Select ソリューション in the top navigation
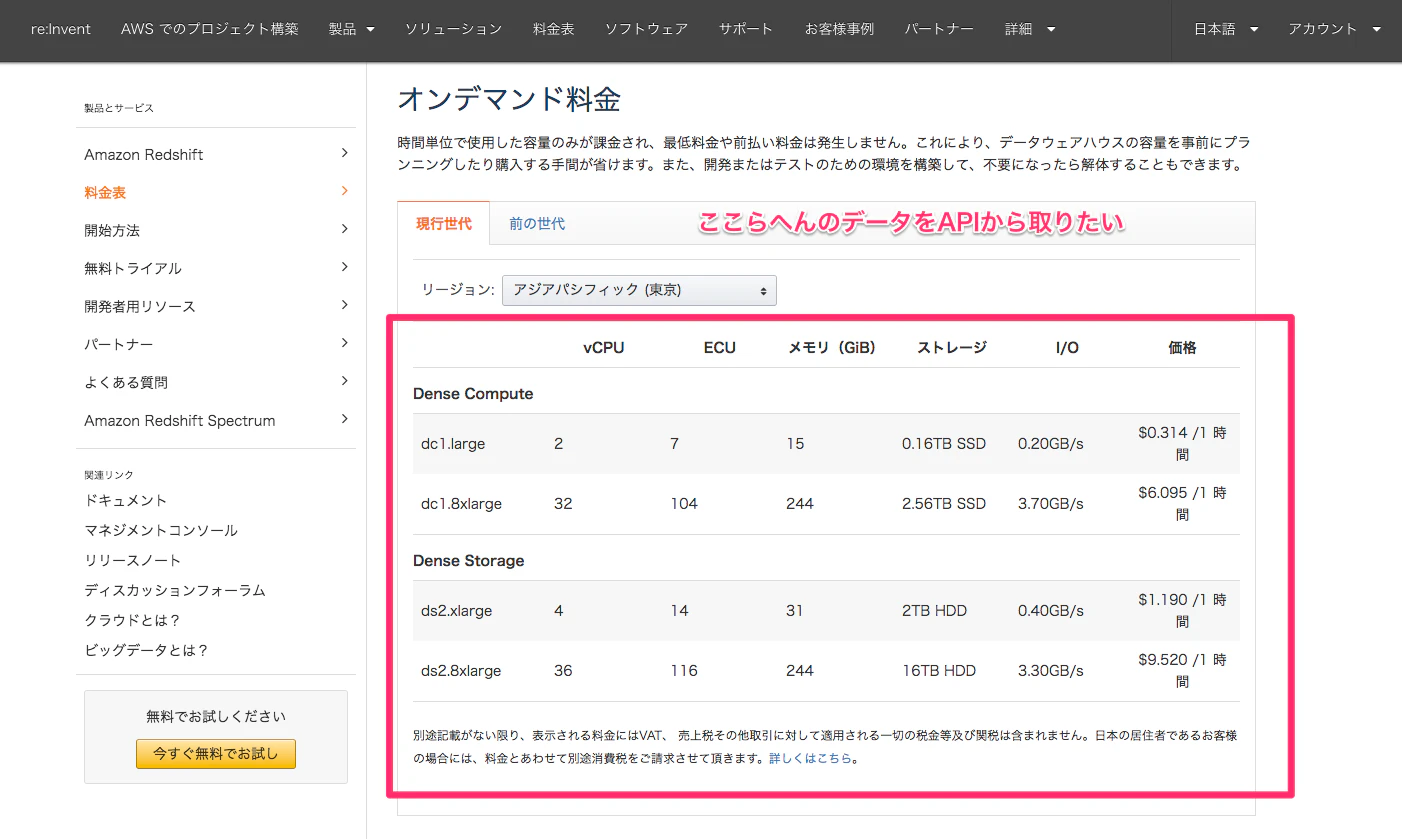The width and height of the screenshot is (1402, 839). pyautogui.click(x=454, y=29)
